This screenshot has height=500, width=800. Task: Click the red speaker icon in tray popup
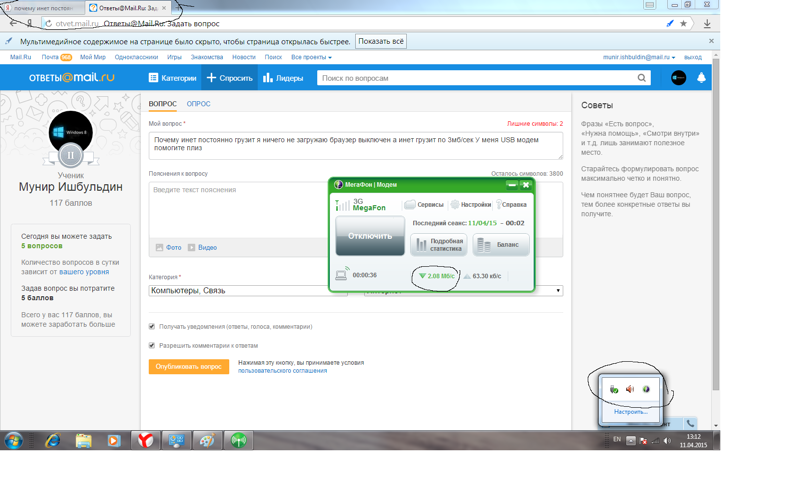(630, 389)
